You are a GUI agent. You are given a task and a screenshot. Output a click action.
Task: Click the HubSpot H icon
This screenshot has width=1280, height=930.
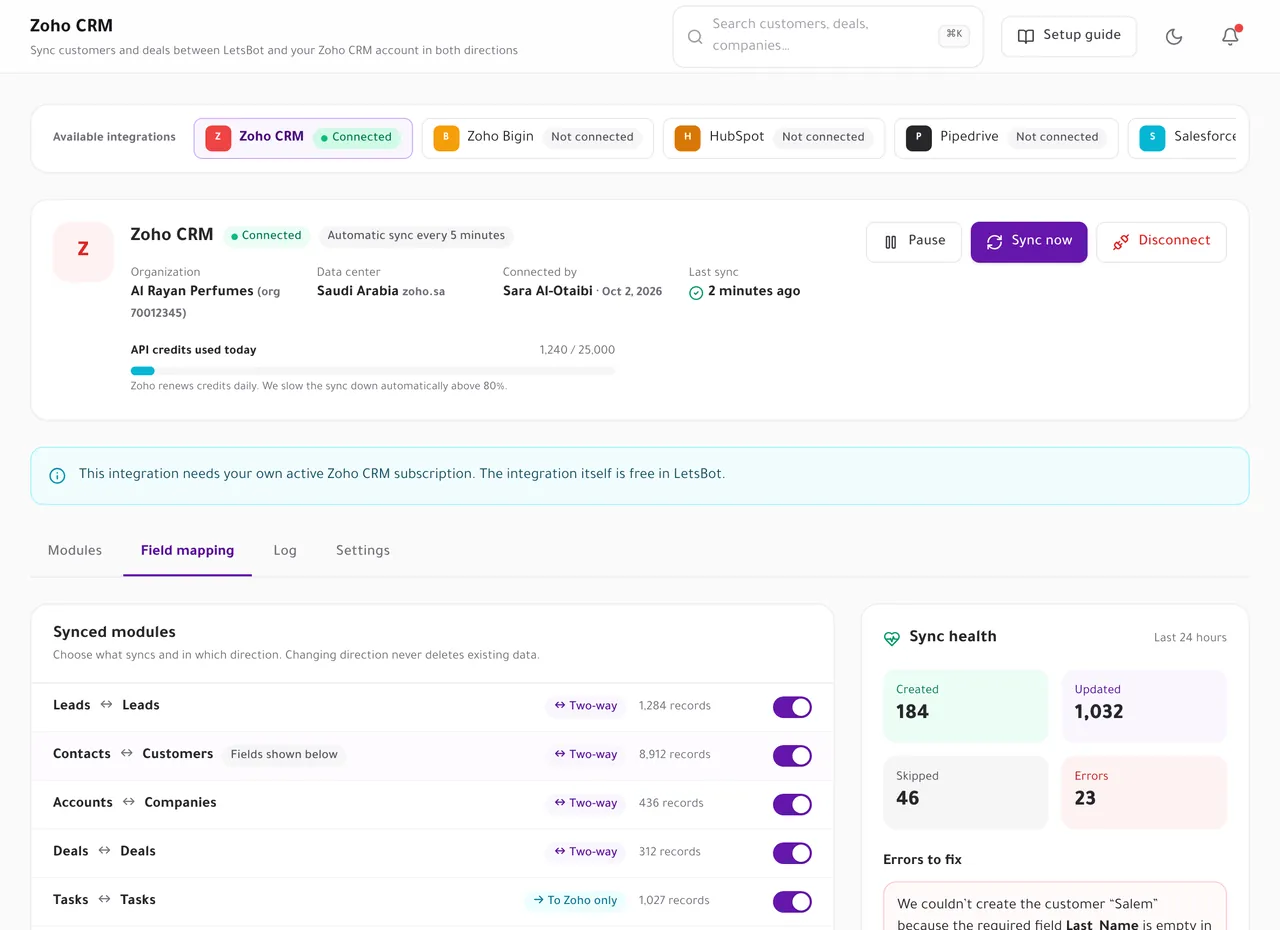[x=687, y=138]
